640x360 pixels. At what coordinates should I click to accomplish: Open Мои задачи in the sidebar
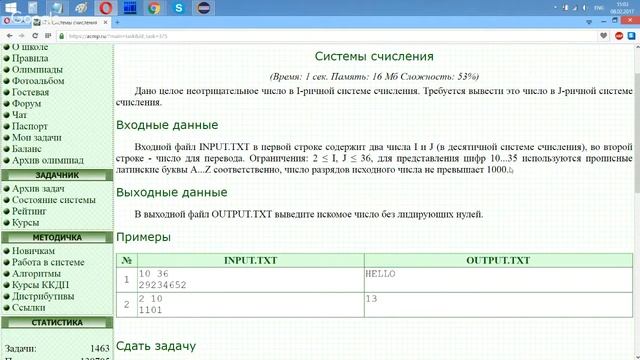pos(36,138)
